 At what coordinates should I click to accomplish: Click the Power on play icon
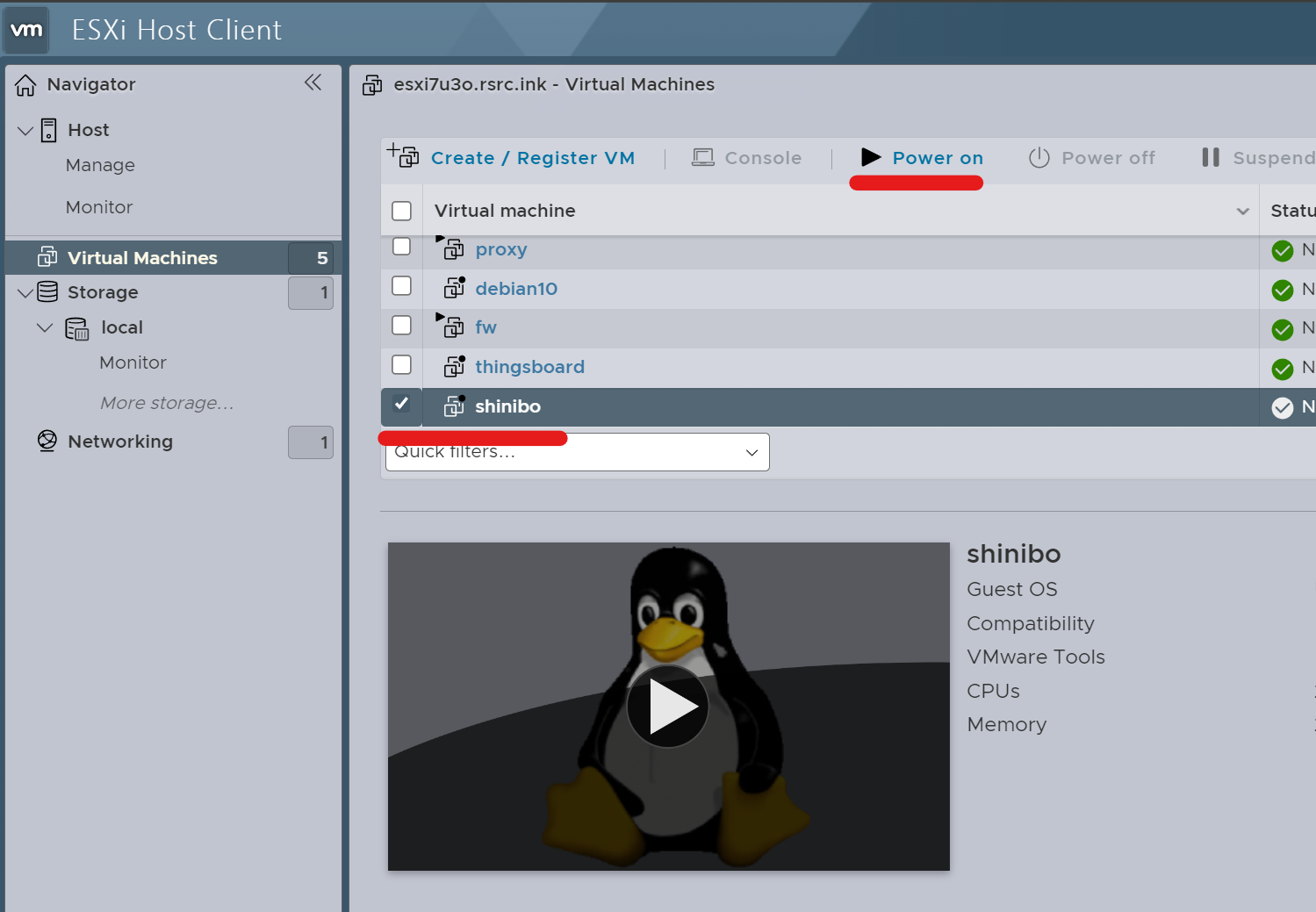coord(871,157)
